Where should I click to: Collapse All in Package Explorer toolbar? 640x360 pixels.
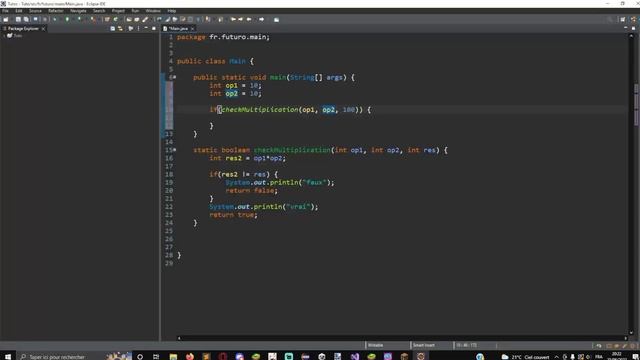(113, 29)
